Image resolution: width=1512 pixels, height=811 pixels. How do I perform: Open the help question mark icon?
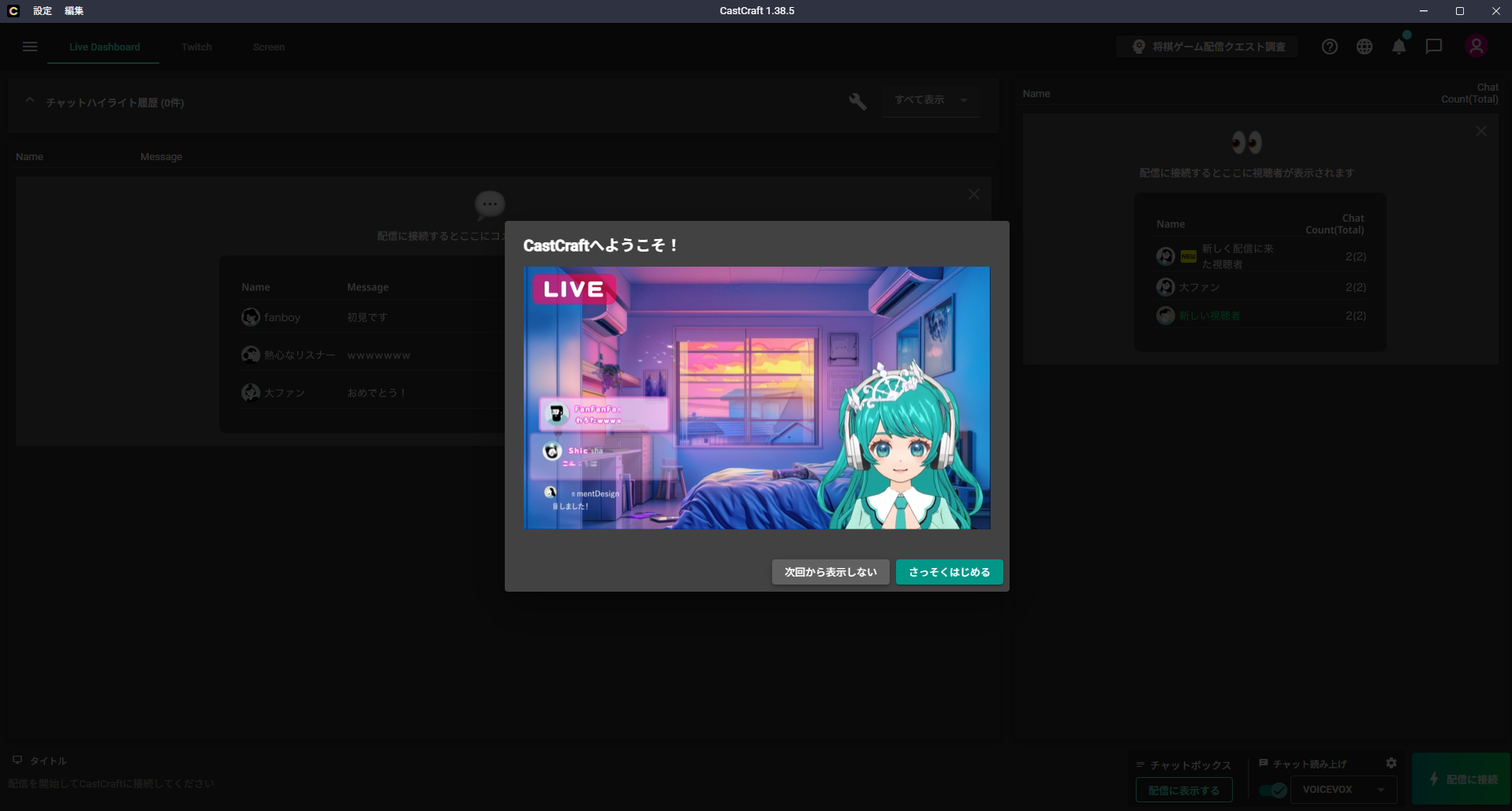point(1330,47)
